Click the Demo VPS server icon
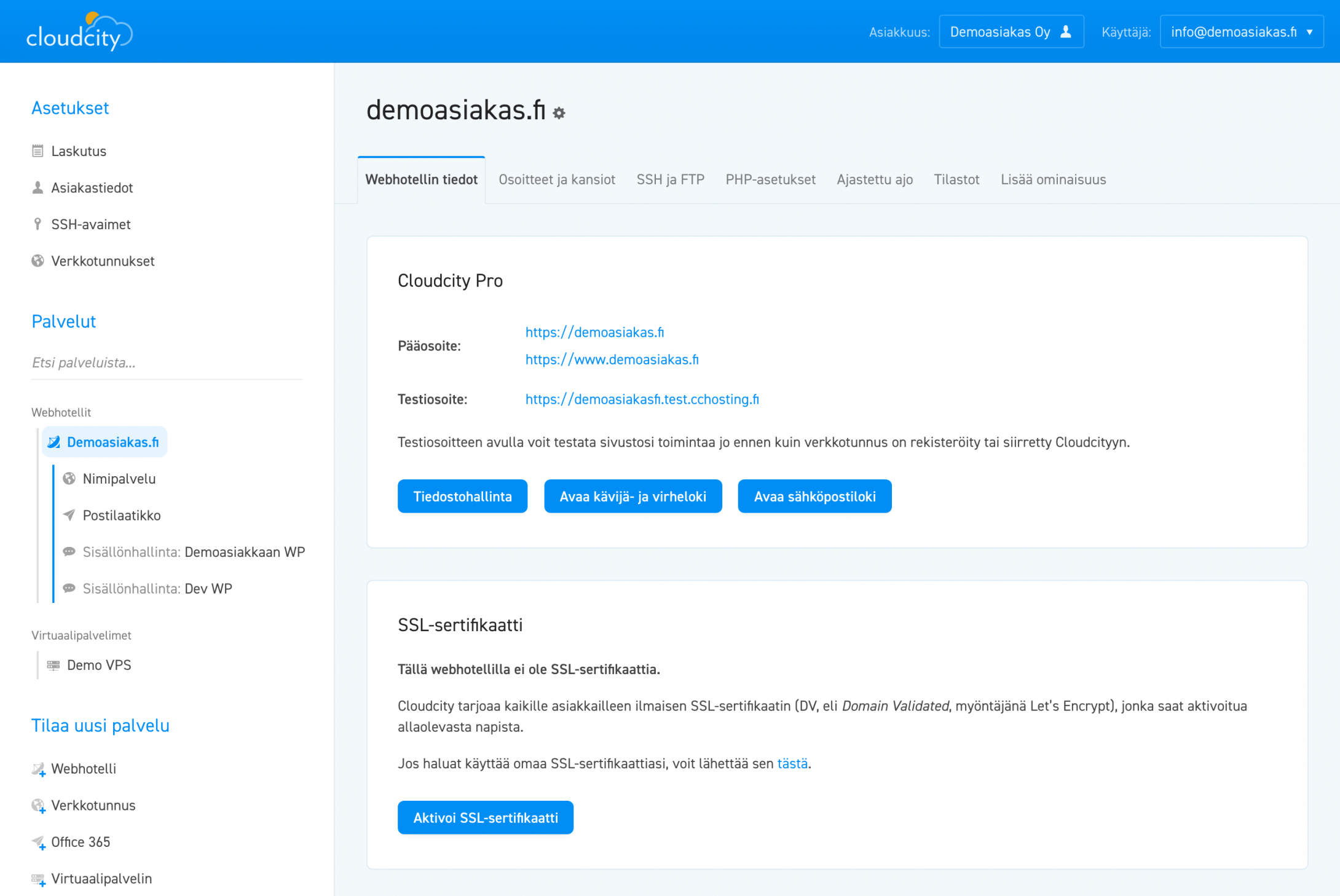The image size is (1340, 896). (54, 665)
